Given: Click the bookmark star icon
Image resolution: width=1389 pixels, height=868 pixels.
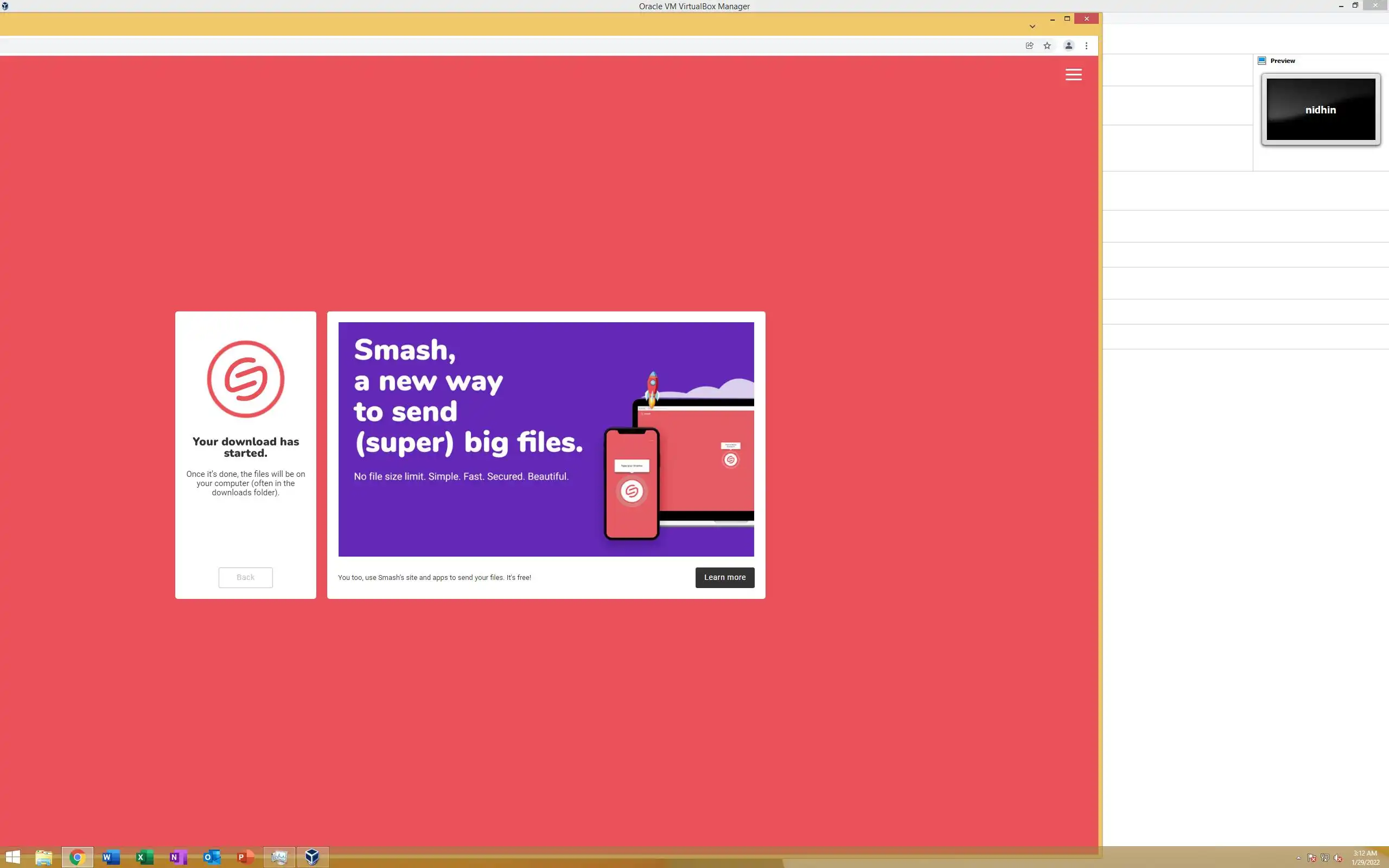Looking at the screenshot, I should coord(1047,46).
